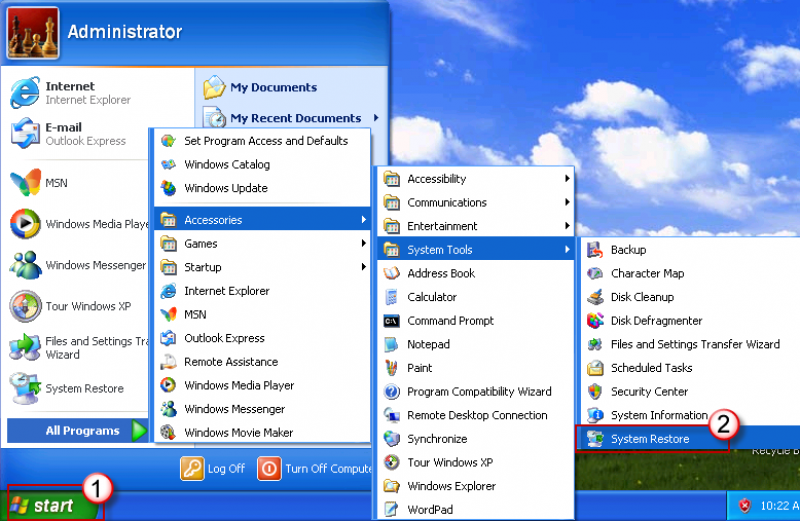This screenshot has height=521, width=800.
Task: Click the Log Off button
Action: coord(213,468)
